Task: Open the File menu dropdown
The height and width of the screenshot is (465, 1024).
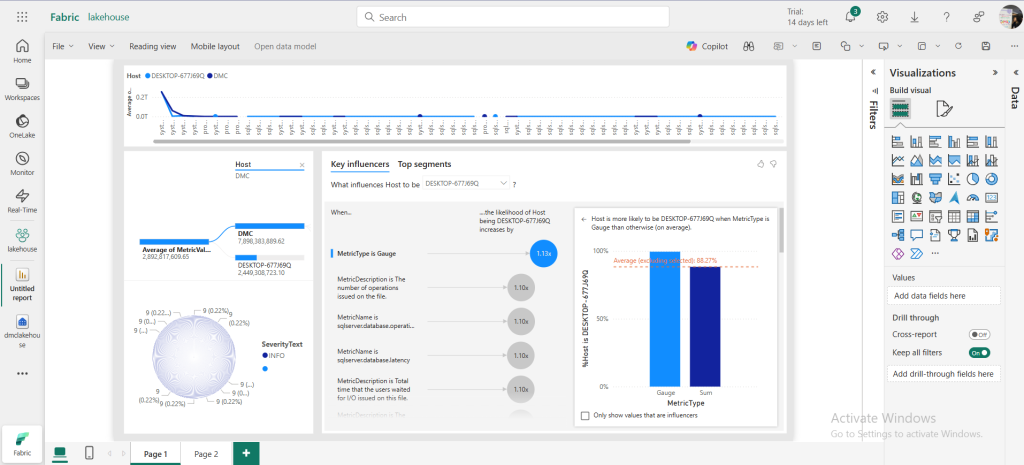Action: pos(63,46)
